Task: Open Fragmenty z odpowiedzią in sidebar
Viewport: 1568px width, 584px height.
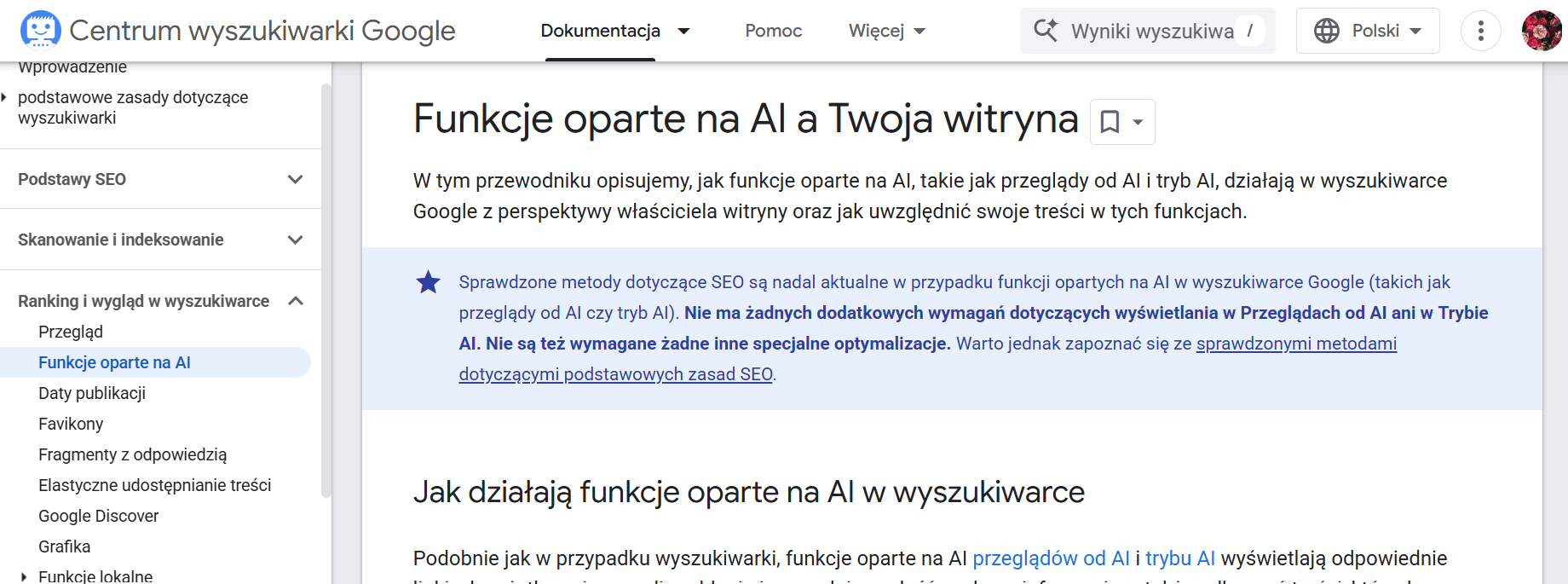Action: 132,454
